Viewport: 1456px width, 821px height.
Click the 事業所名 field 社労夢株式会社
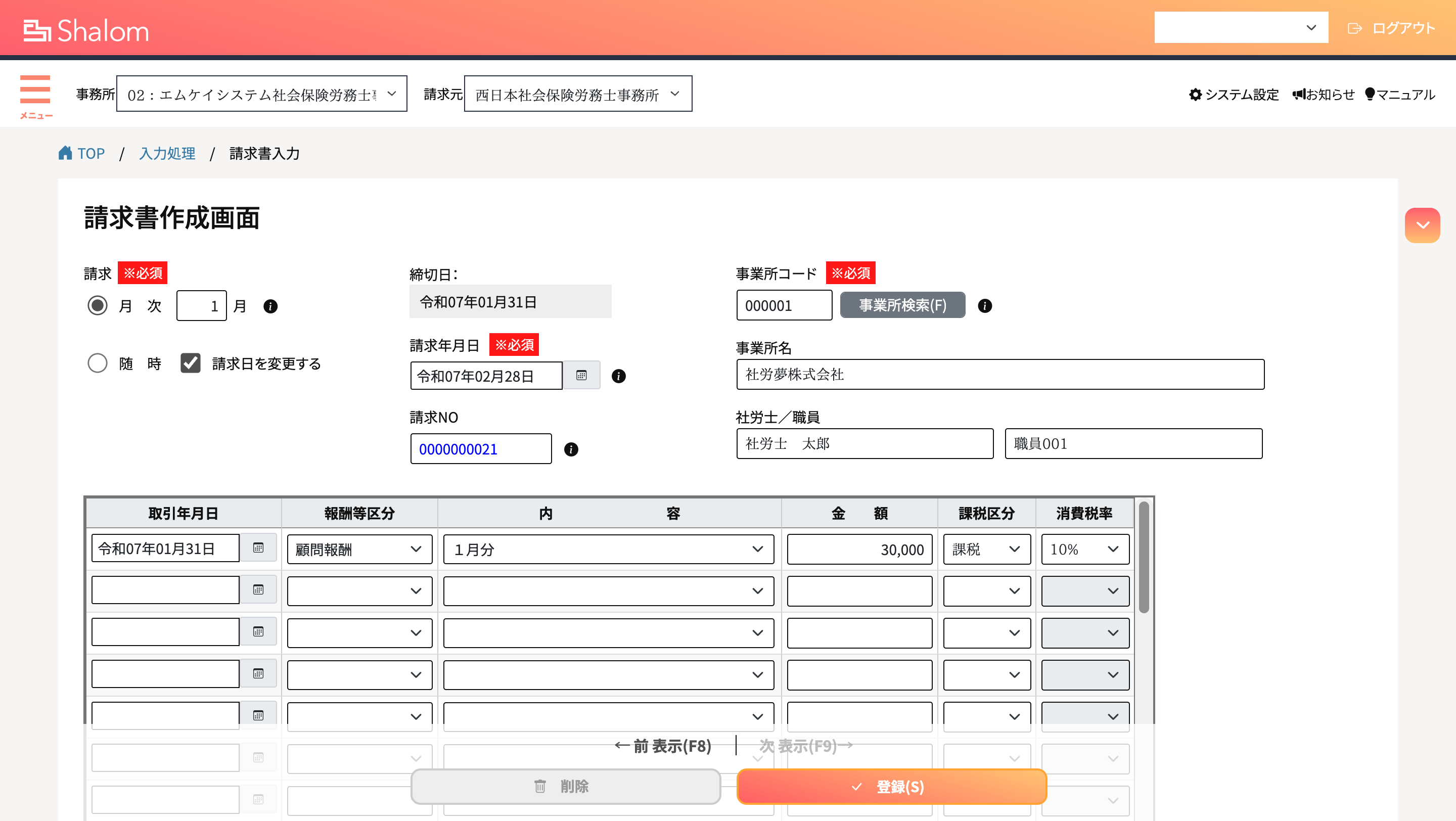[x=1000, y=374]
